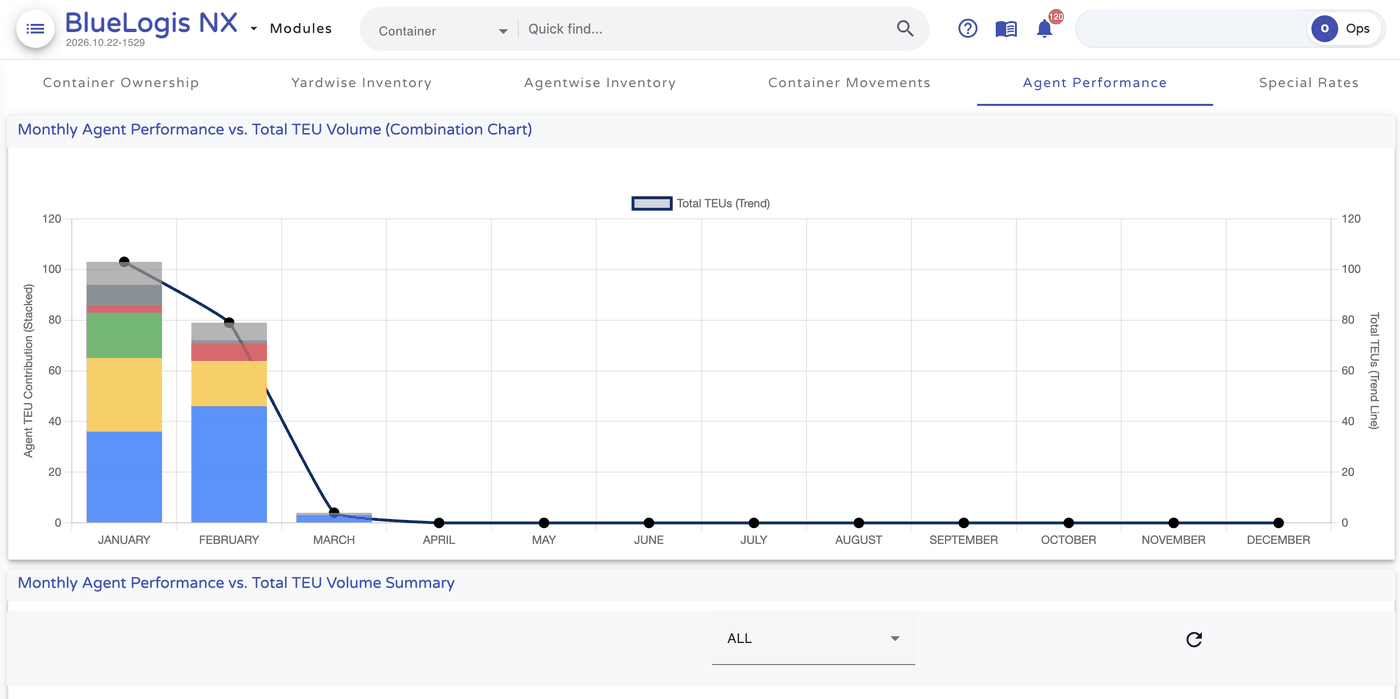
Task: Open the documentation book icon
Action: 1006,29
